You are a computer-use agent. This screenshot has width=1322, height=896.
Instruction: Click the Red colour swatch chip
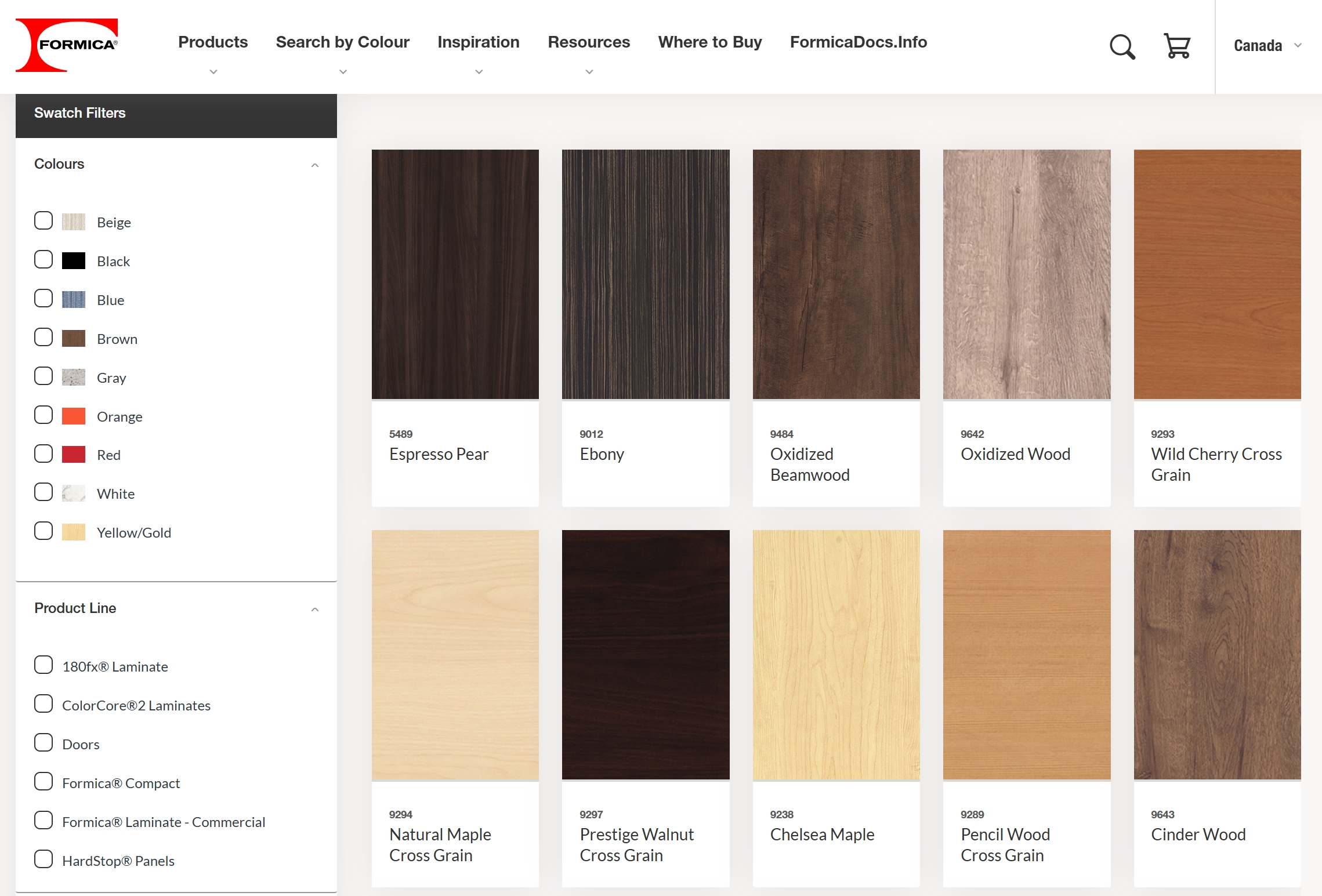coord(74,455)
